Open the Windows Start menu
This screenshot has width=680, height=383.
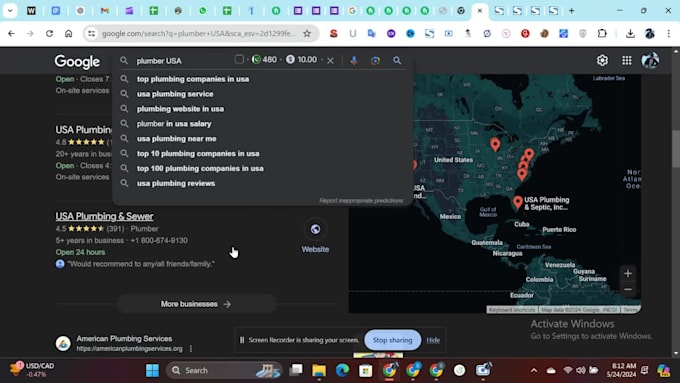[x=152, y=370]
